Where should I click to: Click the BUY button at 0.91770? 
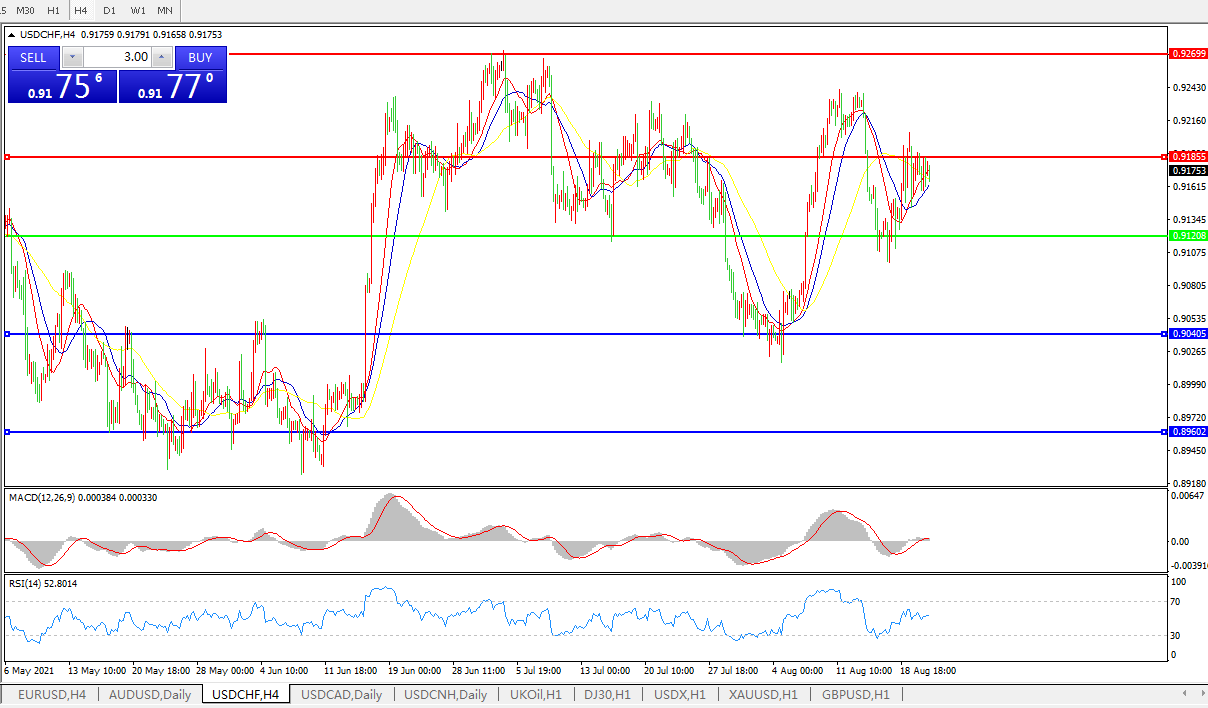click(x=200, y=58)
